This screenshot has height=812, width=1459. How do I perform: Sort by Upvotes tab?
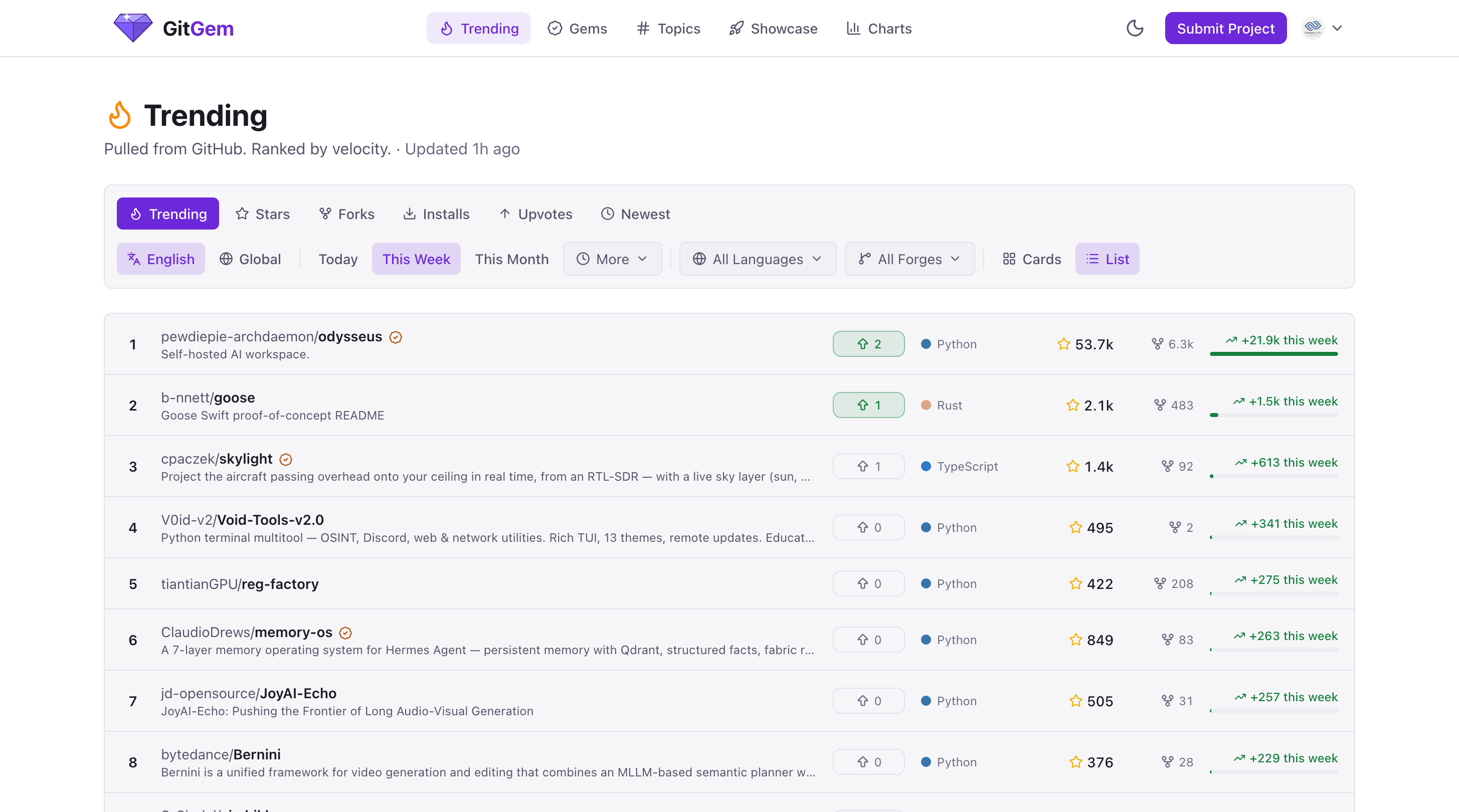tap(535, 214)
